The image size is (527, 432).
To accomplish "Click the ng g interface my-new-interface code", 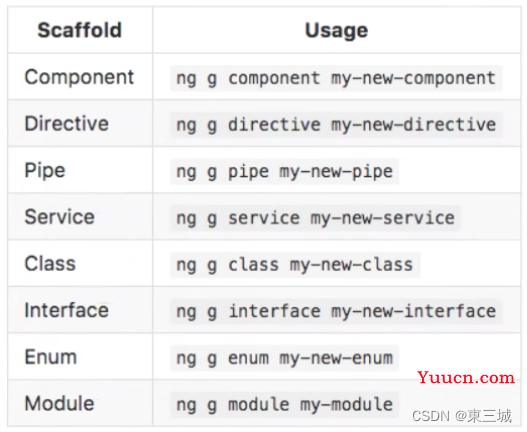I will click(336, 311).
